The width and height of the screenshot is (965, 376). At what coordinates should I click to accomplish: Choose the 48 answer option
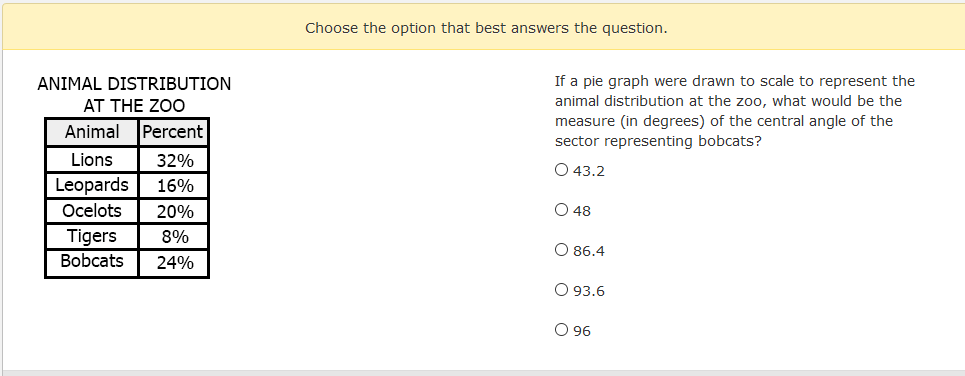[561, 210]
